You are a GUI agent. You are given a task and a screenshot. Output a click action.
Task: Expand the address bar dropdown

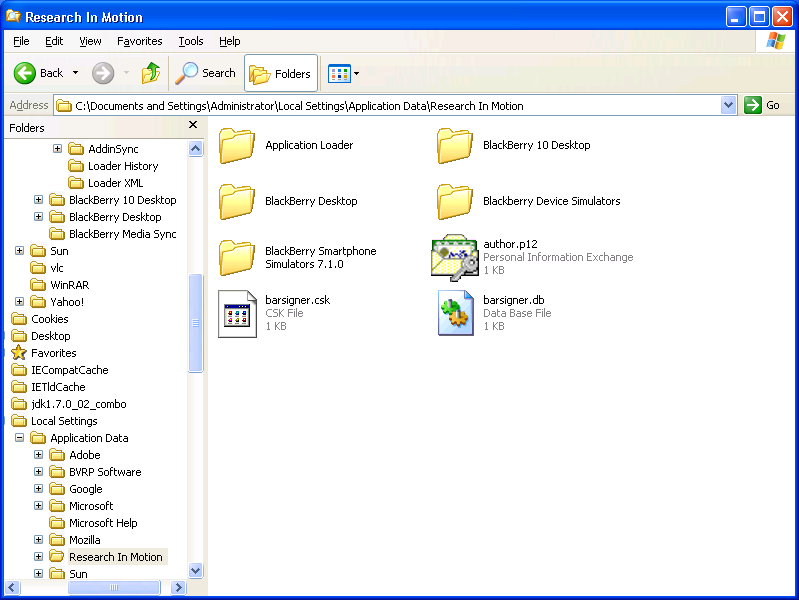pyautogui.click(x=729, y=106)
